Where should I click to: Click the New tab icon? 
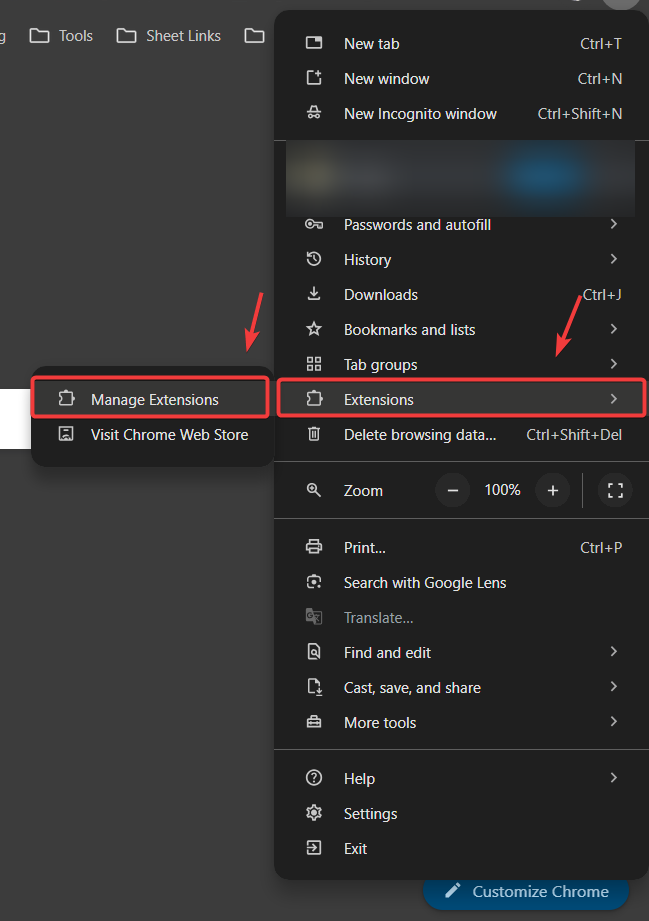314,43
